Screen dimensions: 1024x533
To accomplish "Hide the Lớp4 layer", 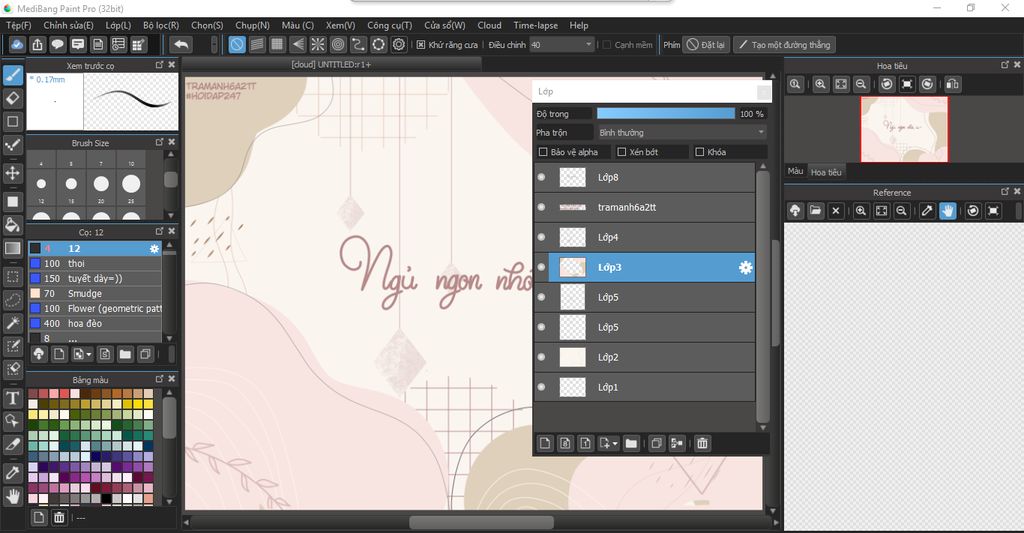I will tap(541, 237).
